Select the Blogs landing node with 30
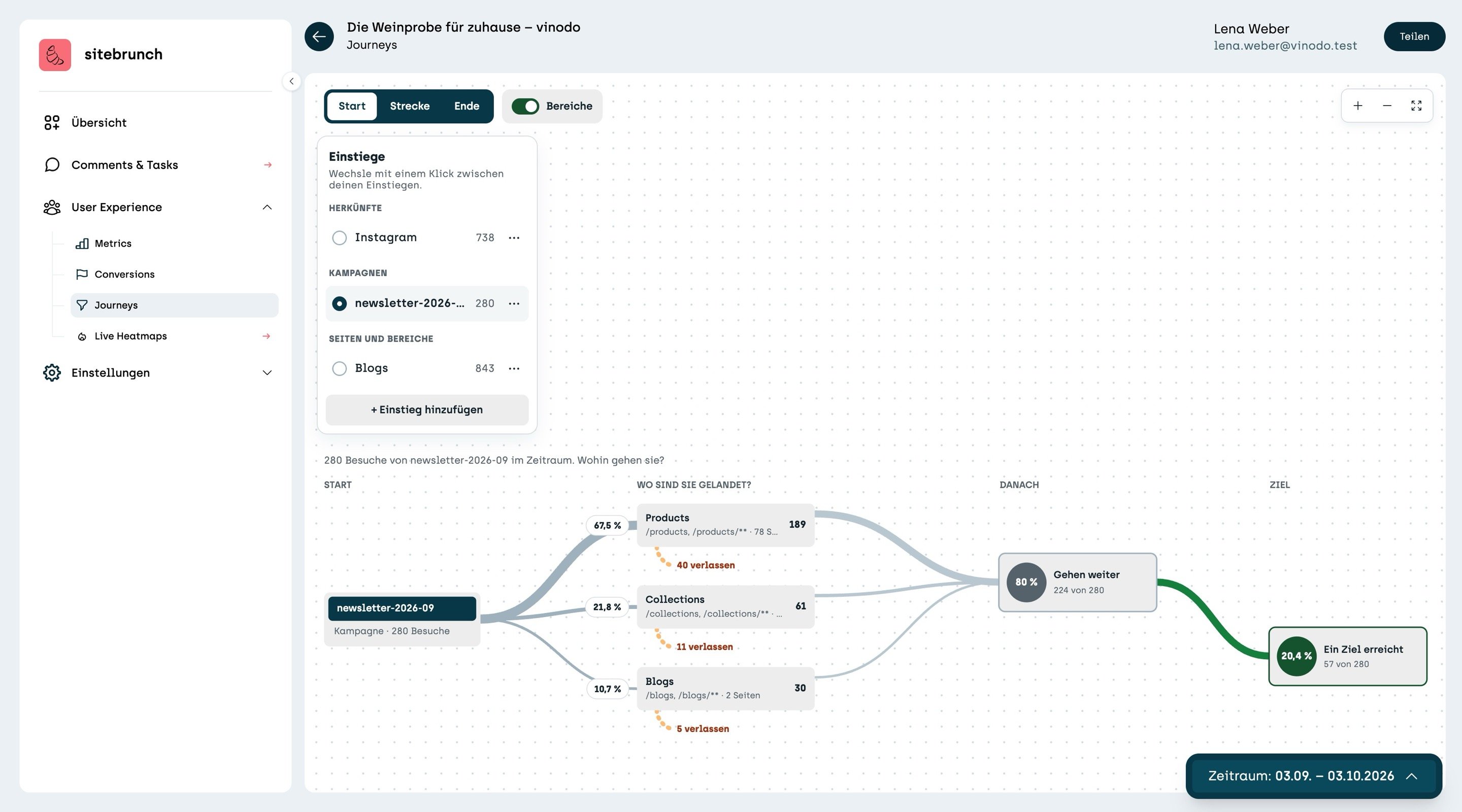1462x812 pixels. 725,688
